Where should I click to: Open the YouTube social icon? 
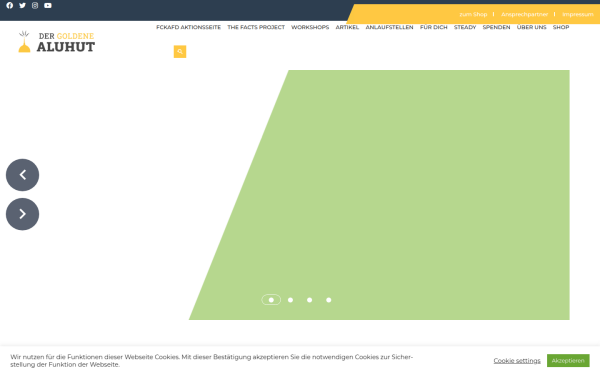point(48,5)
